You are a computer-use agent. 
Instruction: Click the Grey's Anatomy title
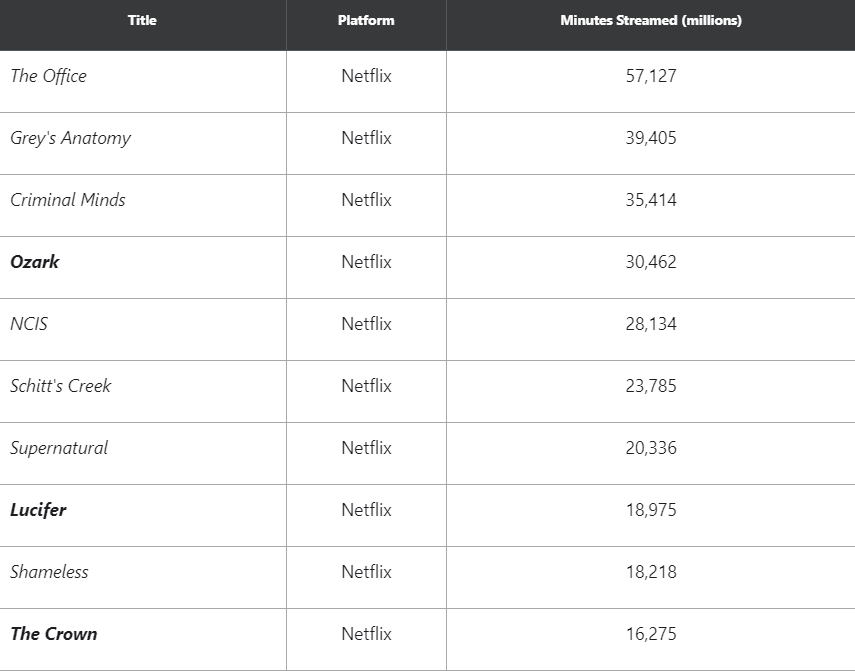click(71, 138)
